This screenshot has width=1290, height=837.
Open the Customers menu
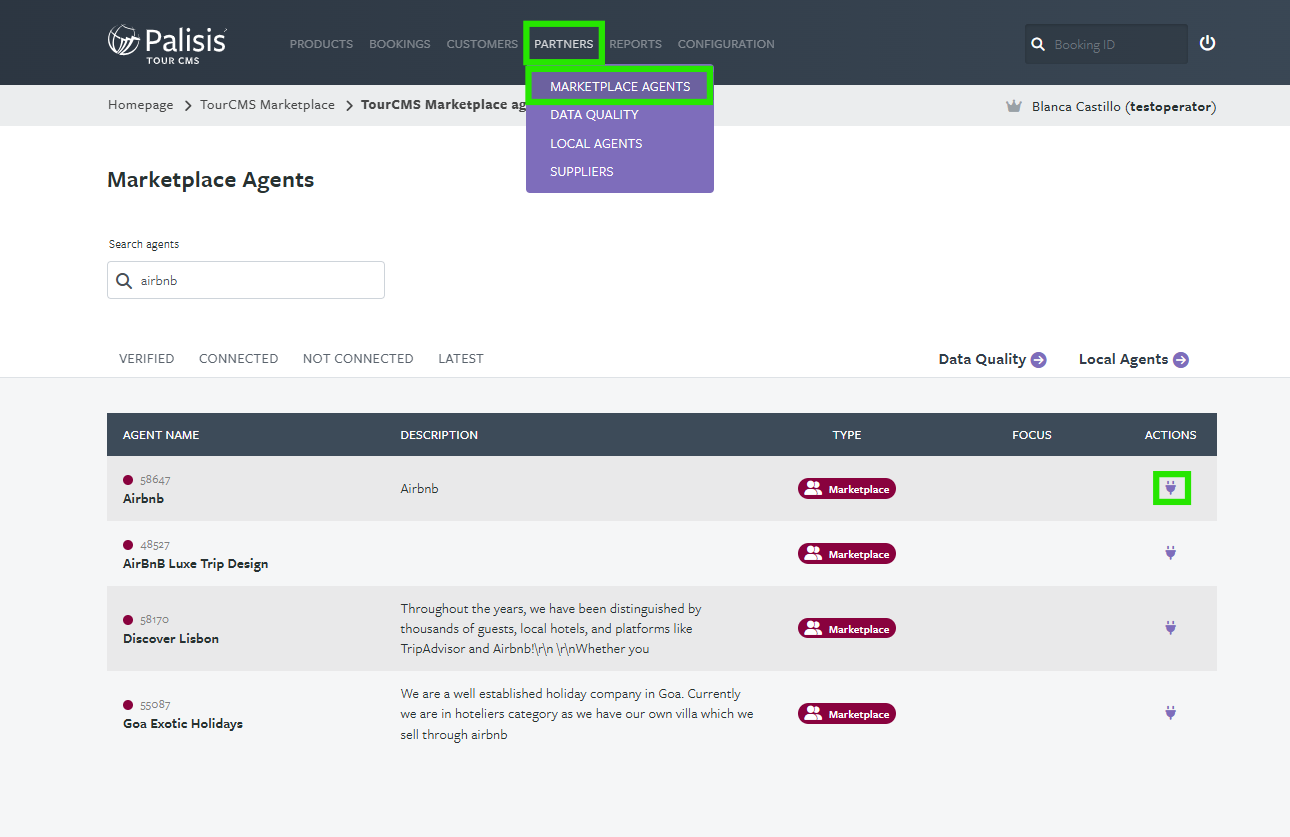[x=482, y=44]
